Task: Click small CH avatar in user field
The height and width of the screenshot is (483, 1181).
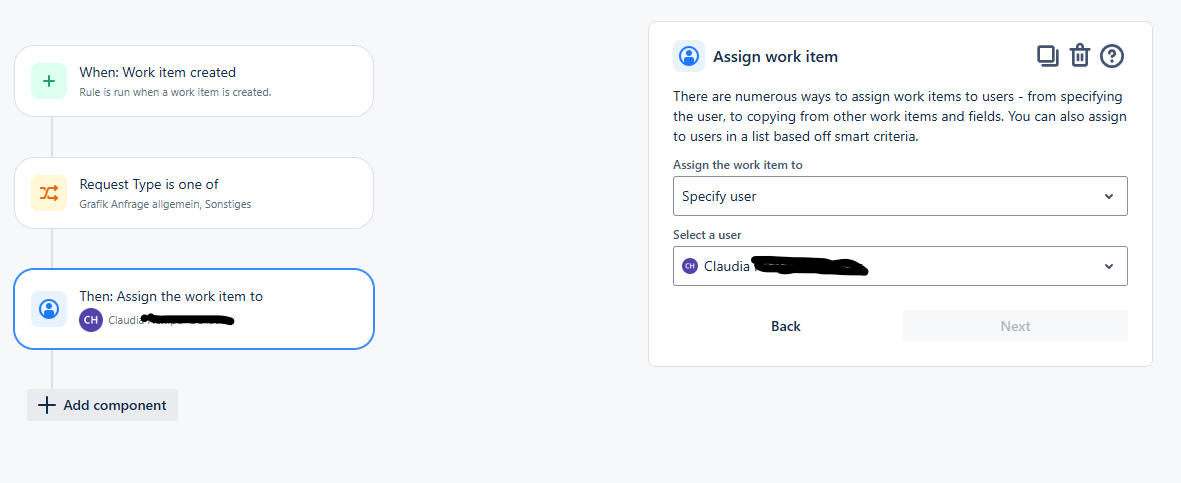Action: click(x=689, y=266)
